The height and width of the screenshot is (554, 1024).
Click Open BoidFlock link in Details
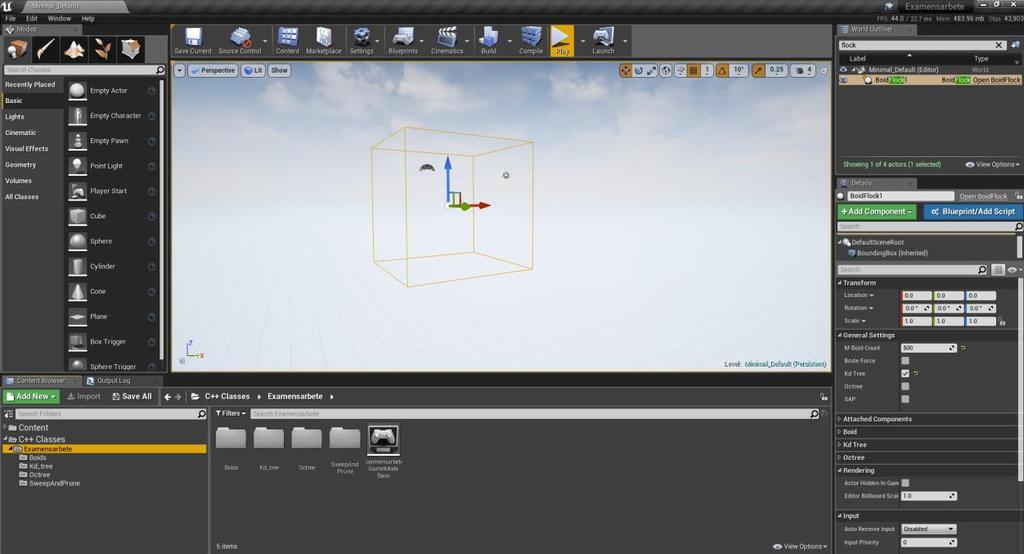[983, 197]
